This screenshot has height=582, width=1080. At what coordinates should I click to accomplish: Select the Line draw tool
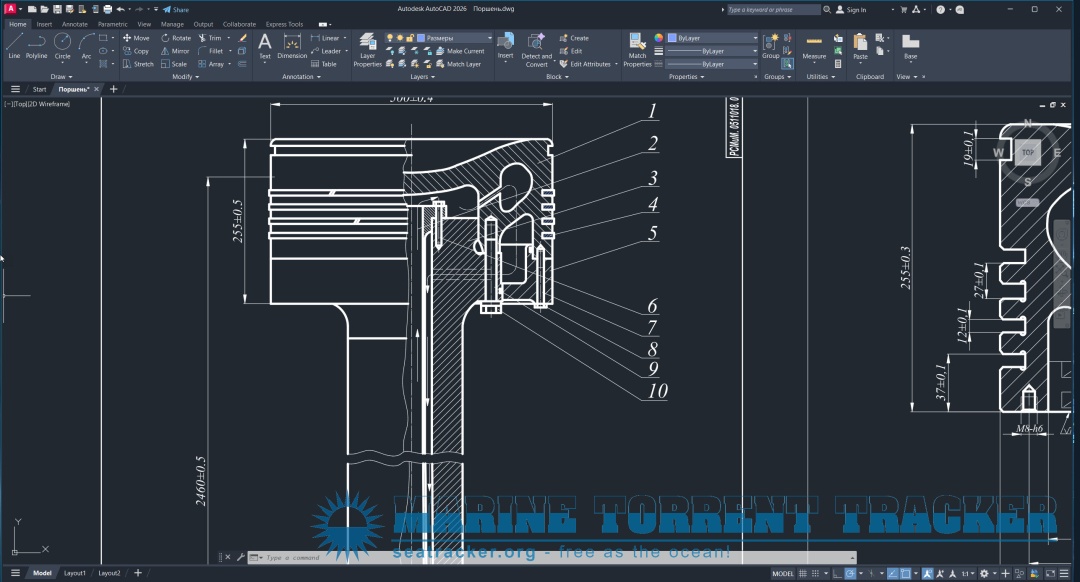click(x=14, y=46)
